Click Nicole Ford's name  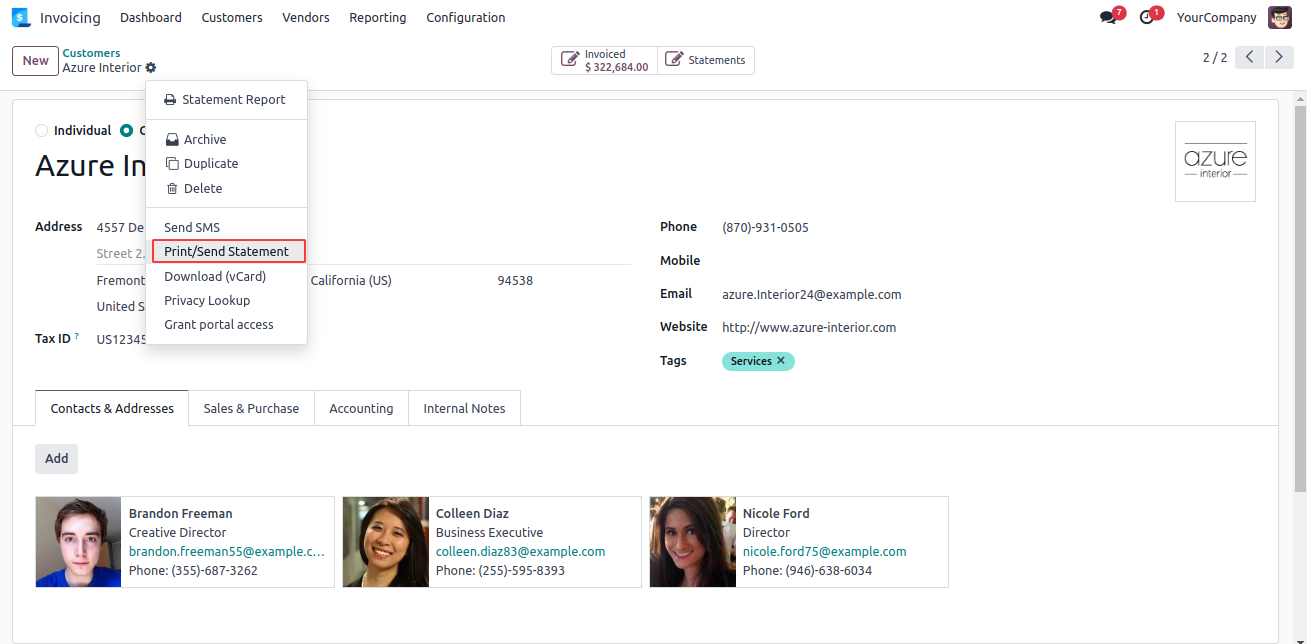[x=776, y=513]
